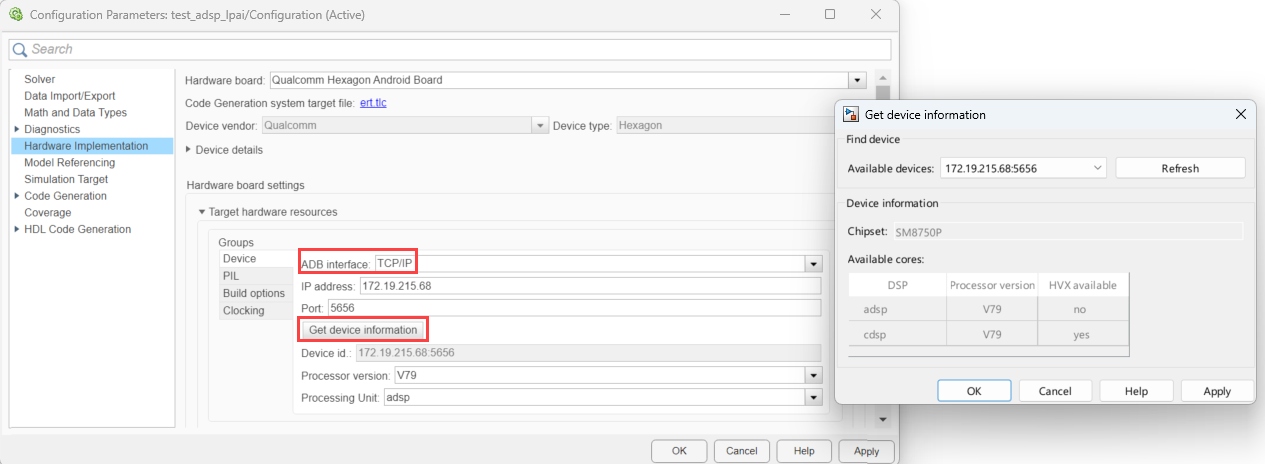Collapse Target hardware resources section
This screenshot has width=1265, height=464.
click(202, 212)
